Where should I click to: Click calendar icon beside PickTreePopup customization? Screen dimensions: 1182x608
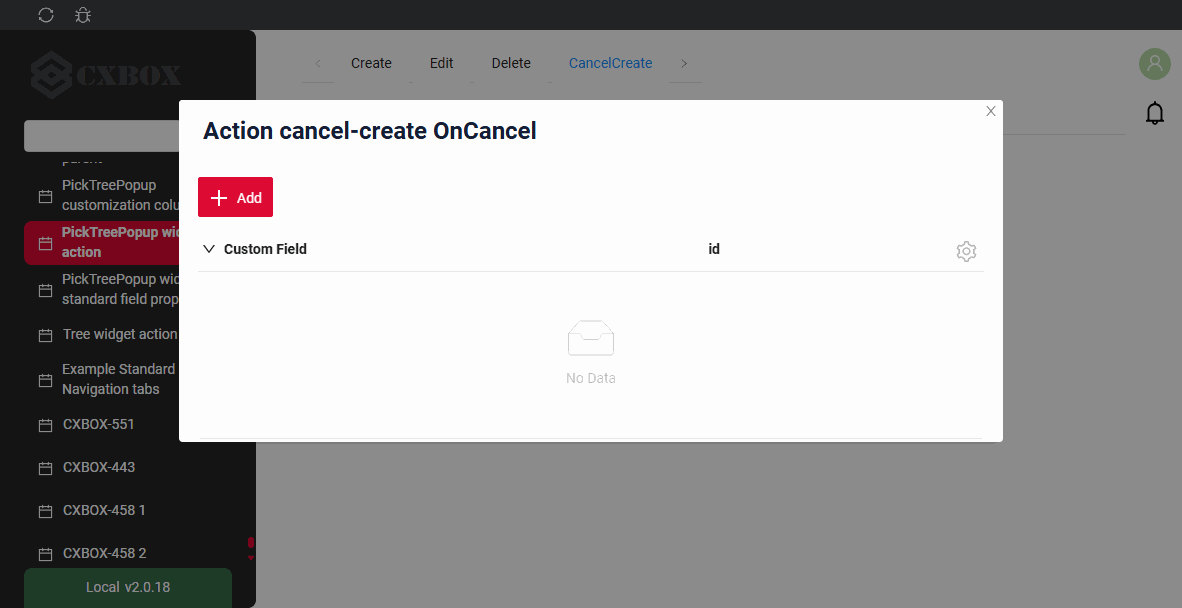point(45,196)
